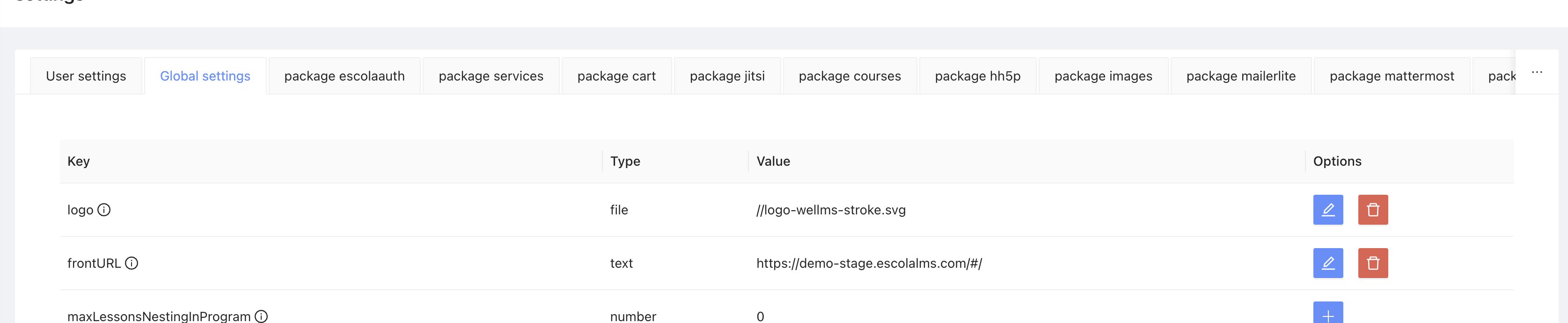
Task: Open the package courses tab
Action: pyautogui.click(x=849, y=75)
